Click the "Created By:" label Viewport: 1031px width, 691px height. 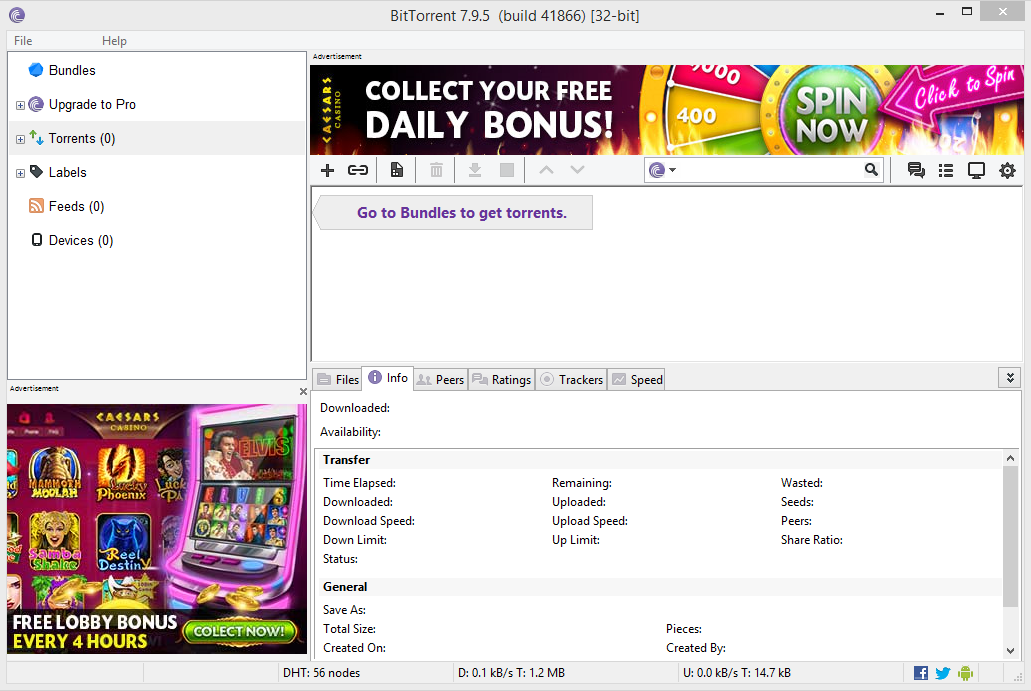[696, 648]
